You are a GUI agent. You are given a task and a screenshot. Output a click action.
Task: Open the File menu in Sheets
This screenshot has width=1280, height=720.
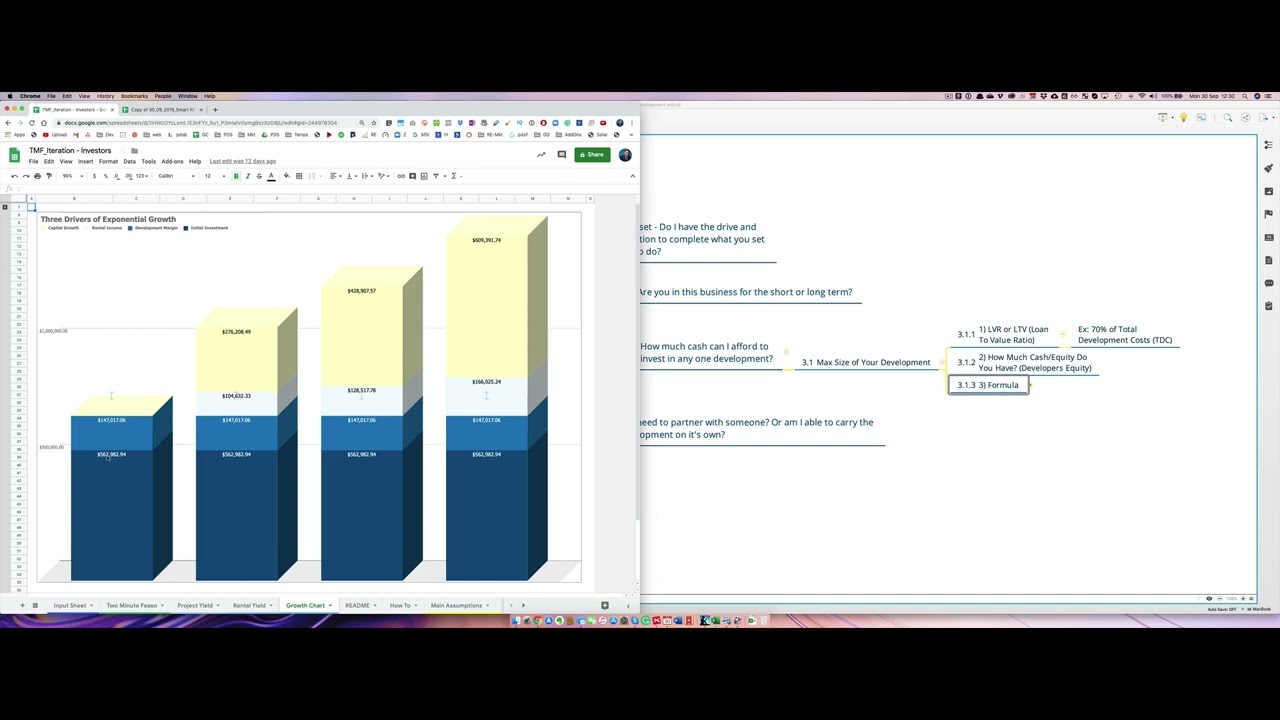pos(33,161)
